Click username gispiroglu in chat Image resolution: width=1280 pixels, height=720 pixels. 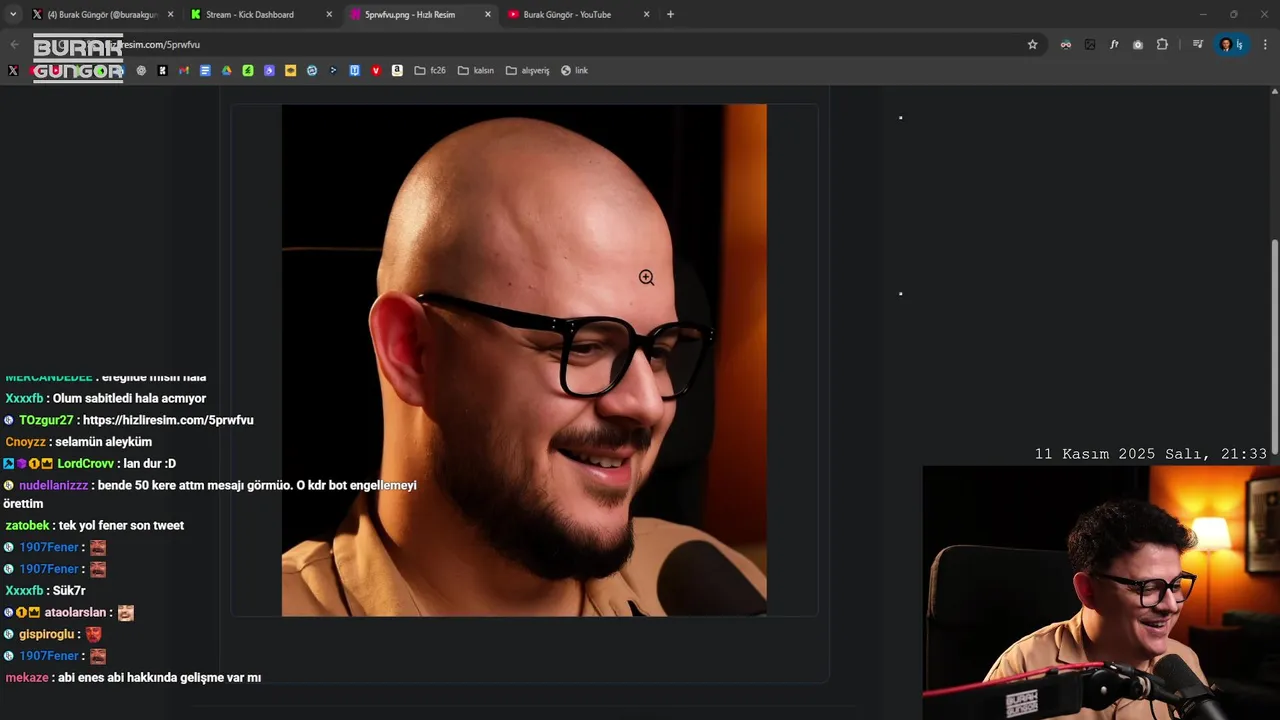pyautogui.click(x=47, y=634)
